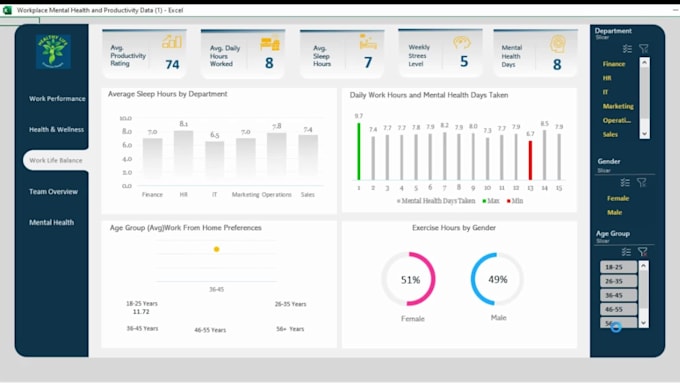Clear the Gender slicer filter
Screen dimensions: 680x383
641,183
